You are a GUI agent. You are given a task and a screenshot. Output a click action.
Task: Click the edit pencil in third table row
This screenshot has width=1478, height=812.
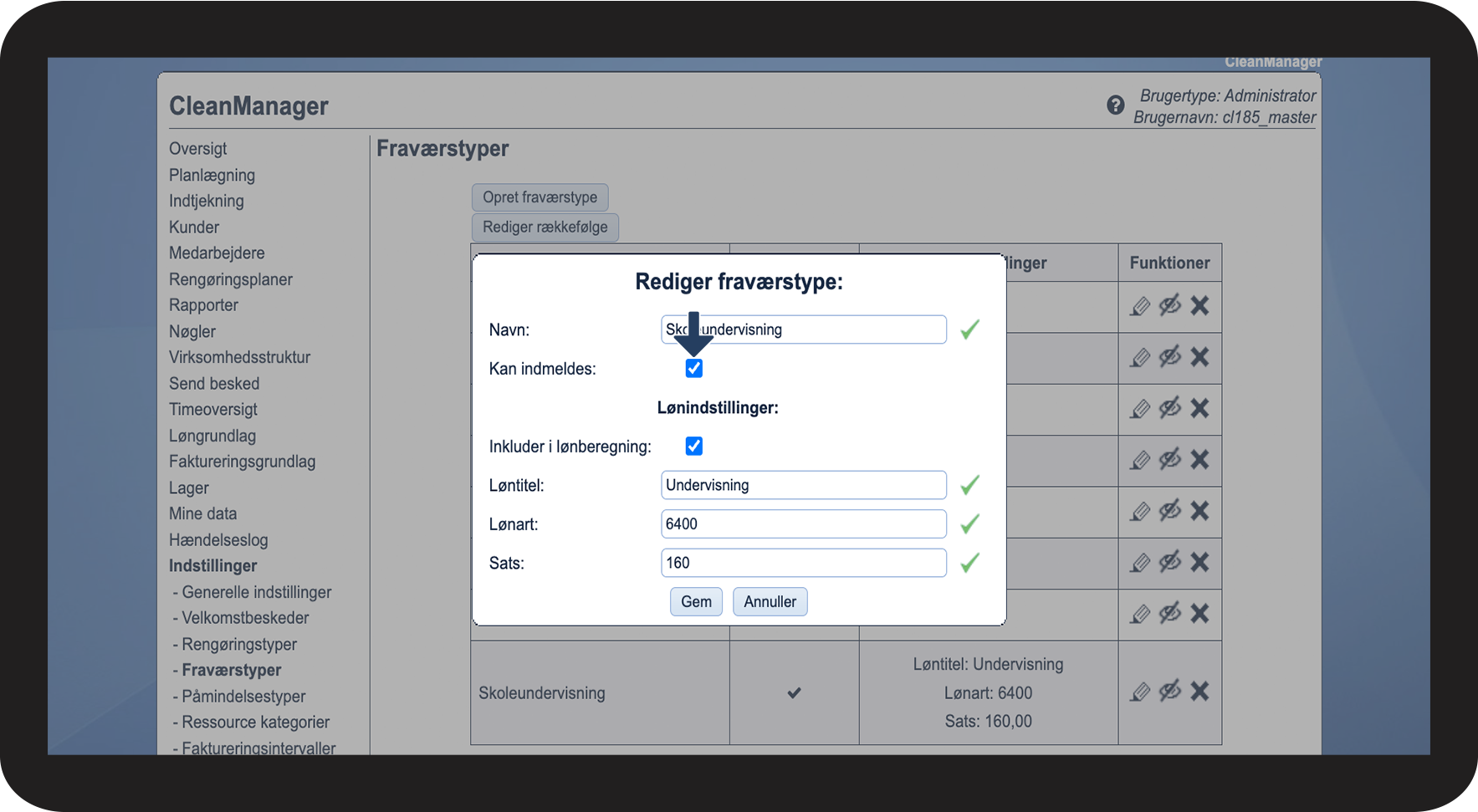point(1140,409)
